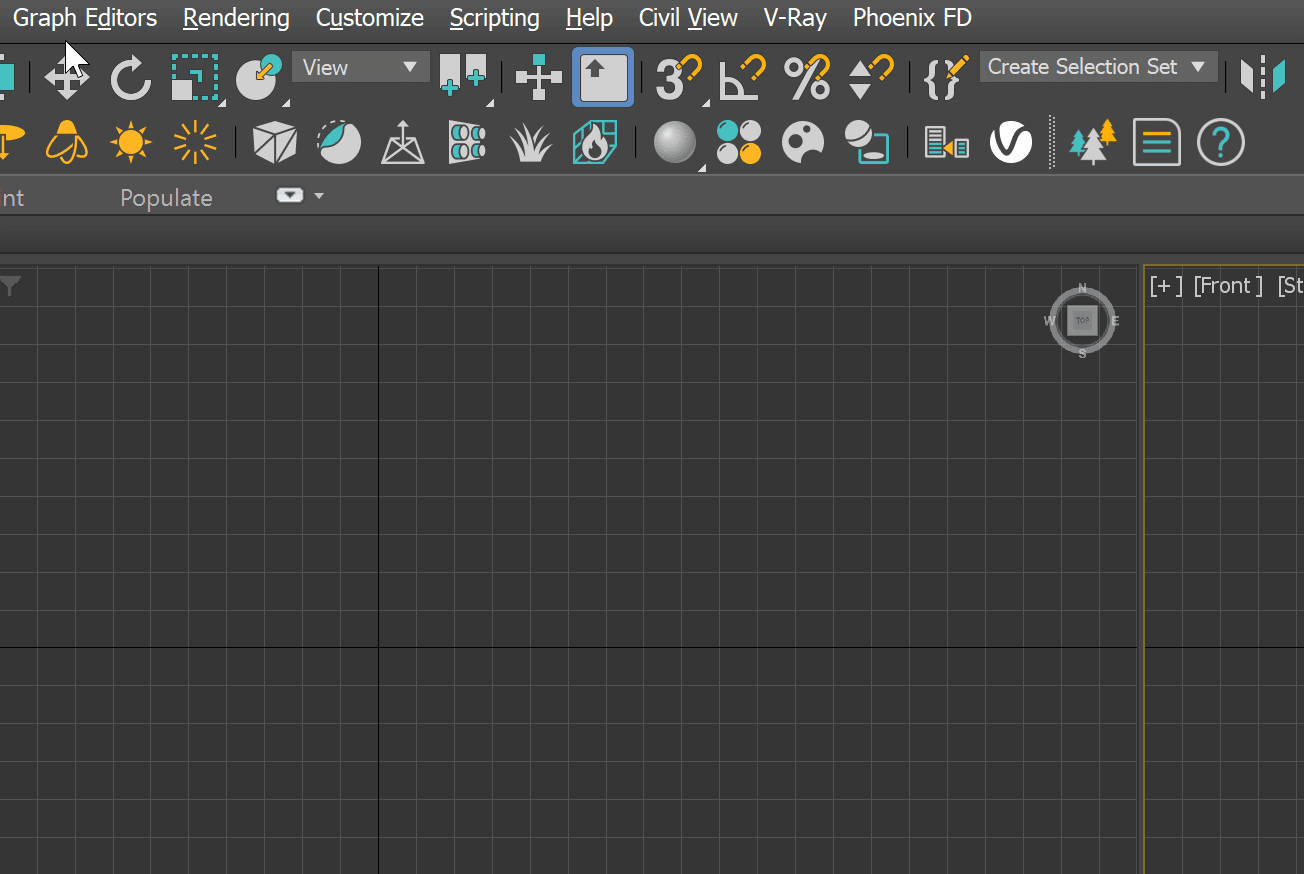
Task: Select the Select and Move tool
Action: pyautogui.click(x=66, y=77)
